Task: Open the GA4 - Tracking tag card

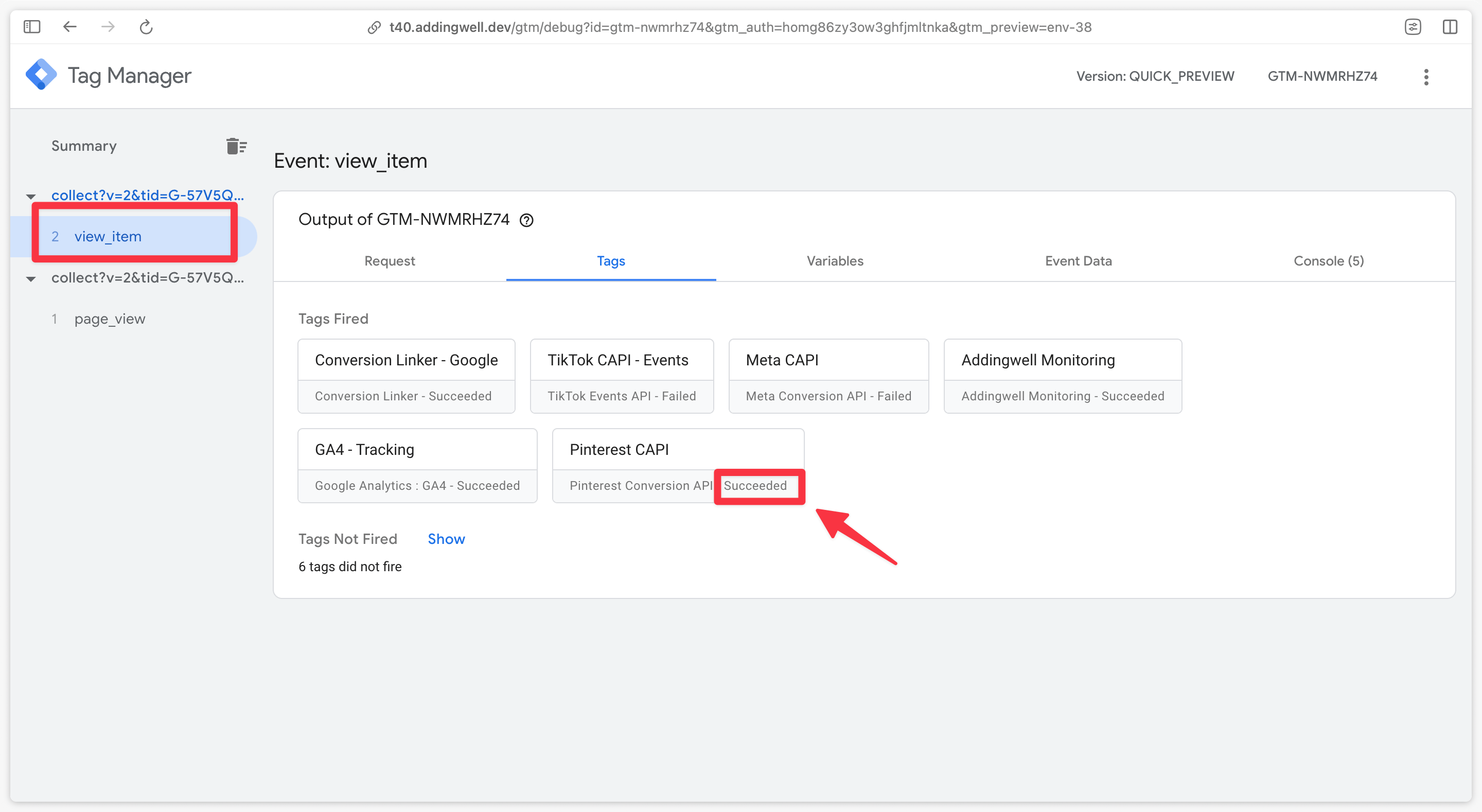Action: tap(417, 466)
